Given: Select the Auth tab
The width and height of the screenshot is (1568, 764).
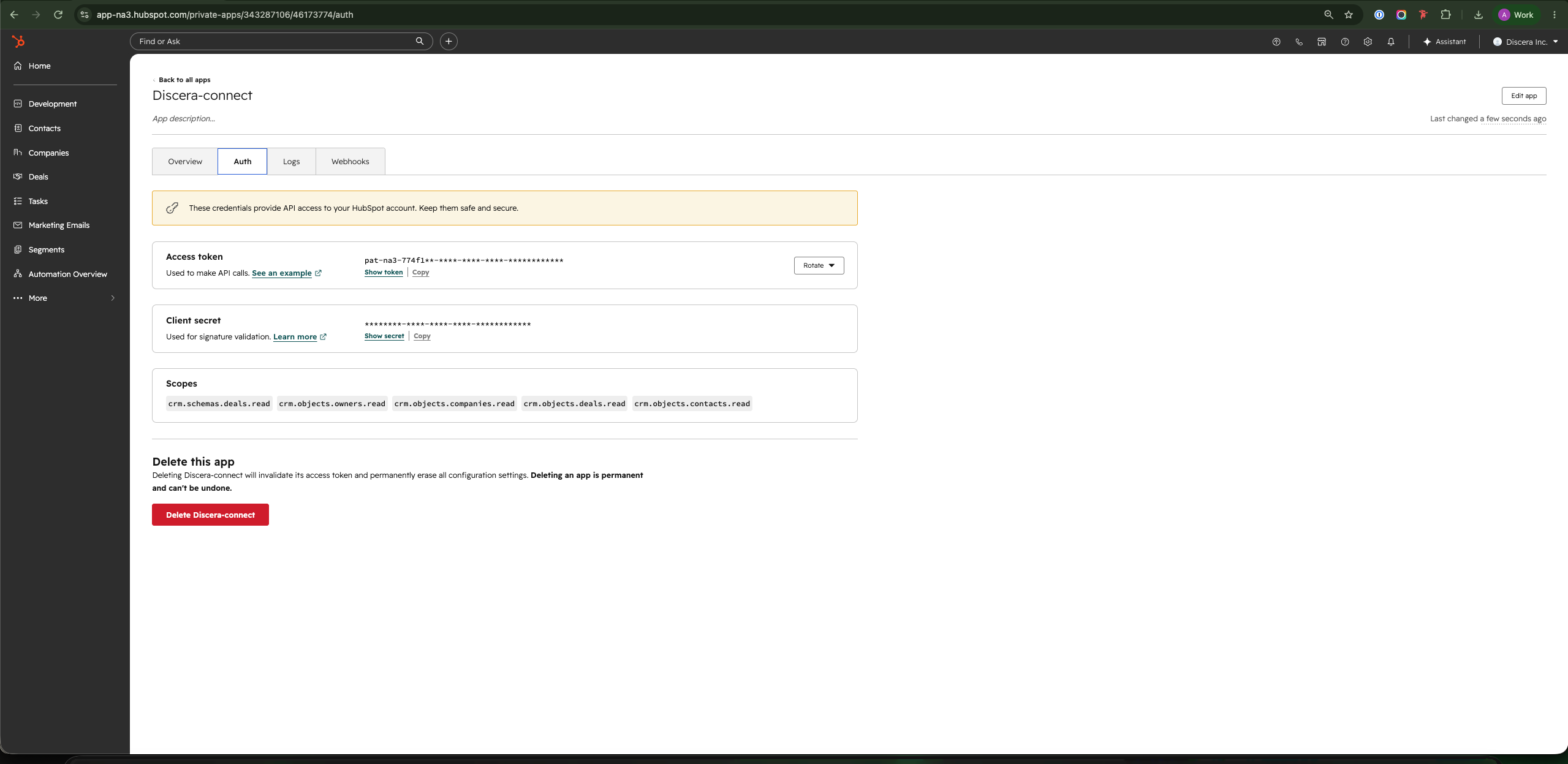Looking at the screenshot, I should (x=242, y=161).
